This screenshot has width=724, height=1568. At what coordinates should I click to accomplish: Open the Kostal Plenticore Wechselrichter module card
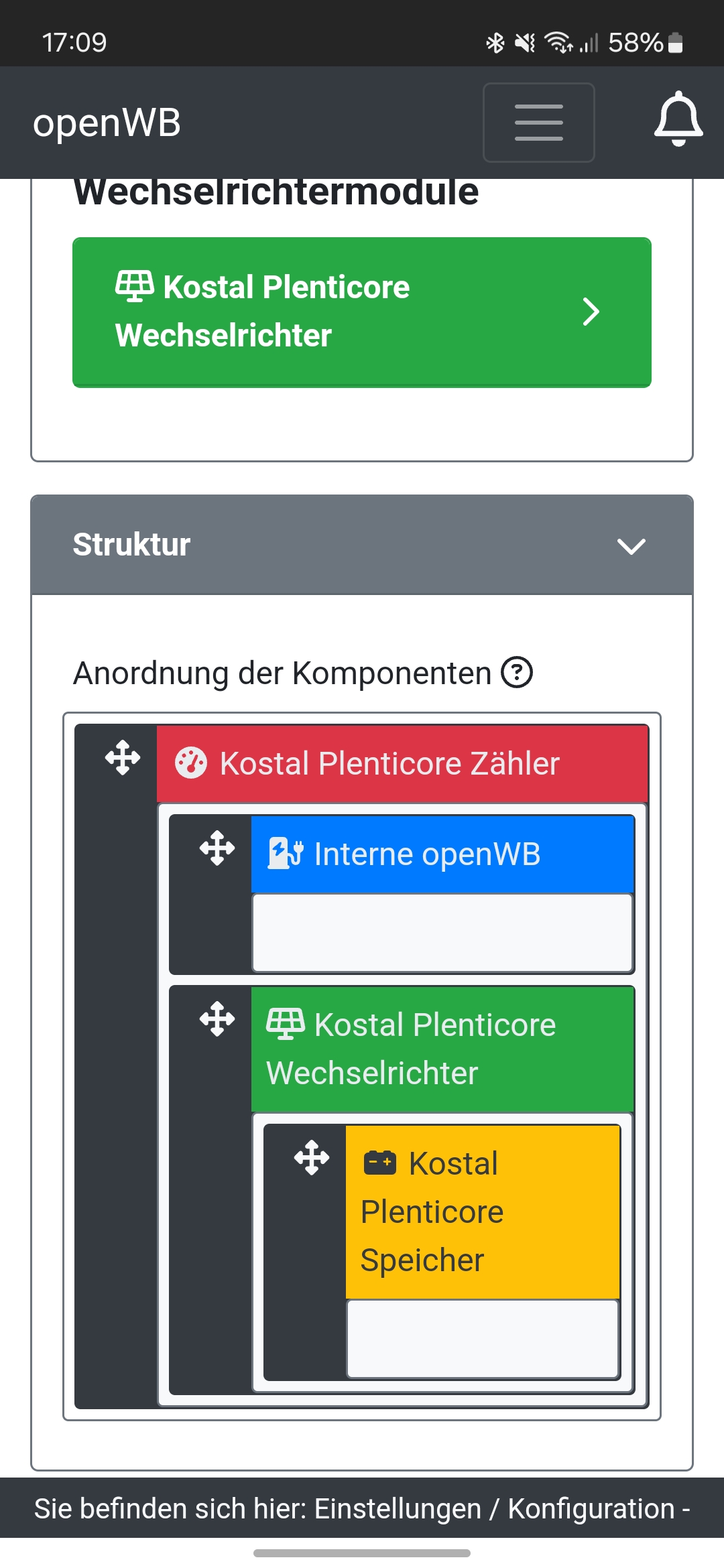(x=362, y=312)
